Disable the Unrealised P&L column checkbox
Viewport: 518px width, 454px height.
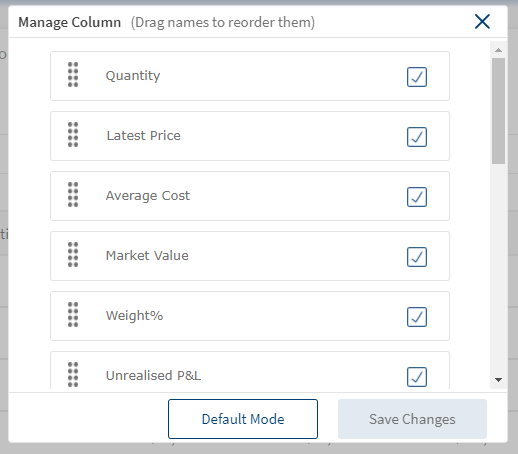point(417,377)
